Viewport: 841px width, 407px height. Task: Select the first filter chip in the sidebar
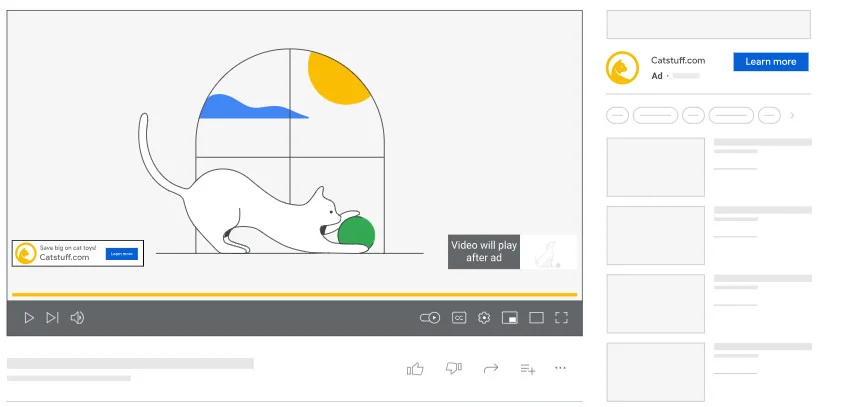click(x=617, y=115)
